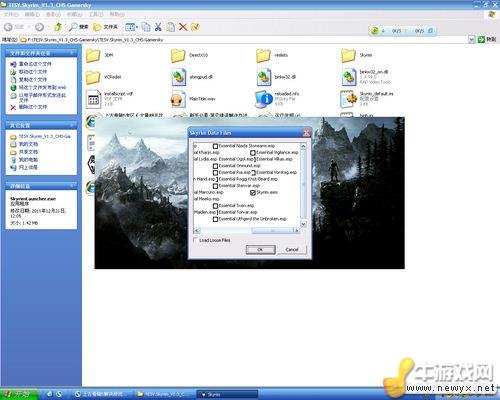Open the fifth menu in Explorer menu bar
500x400 pixels.
tap(96, 14)
